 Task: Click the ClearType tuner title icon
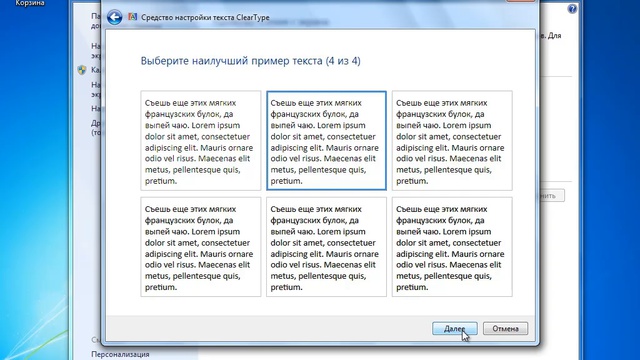click(x=133, y=17)
